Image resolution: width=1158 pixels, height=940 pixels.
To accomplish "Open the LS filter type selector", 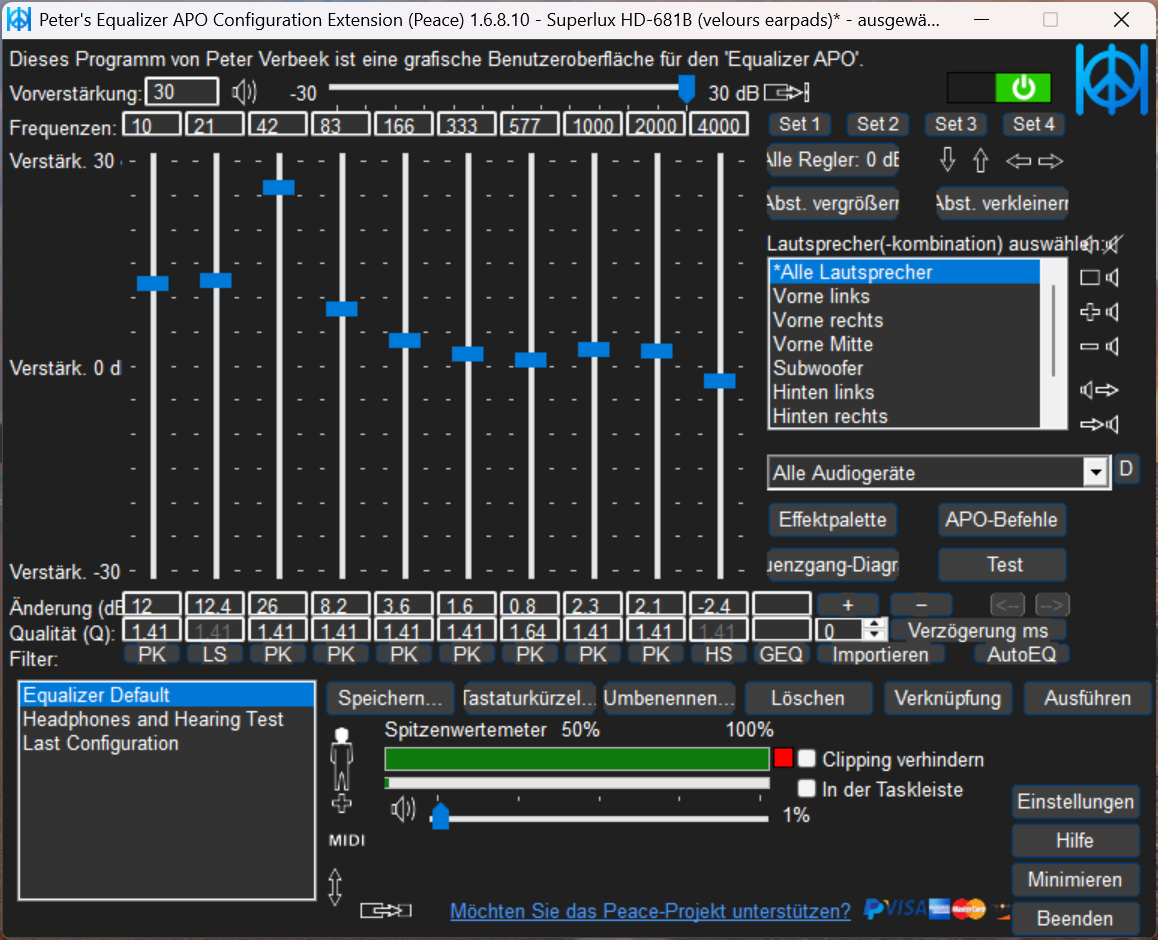I will click(214, 654).
